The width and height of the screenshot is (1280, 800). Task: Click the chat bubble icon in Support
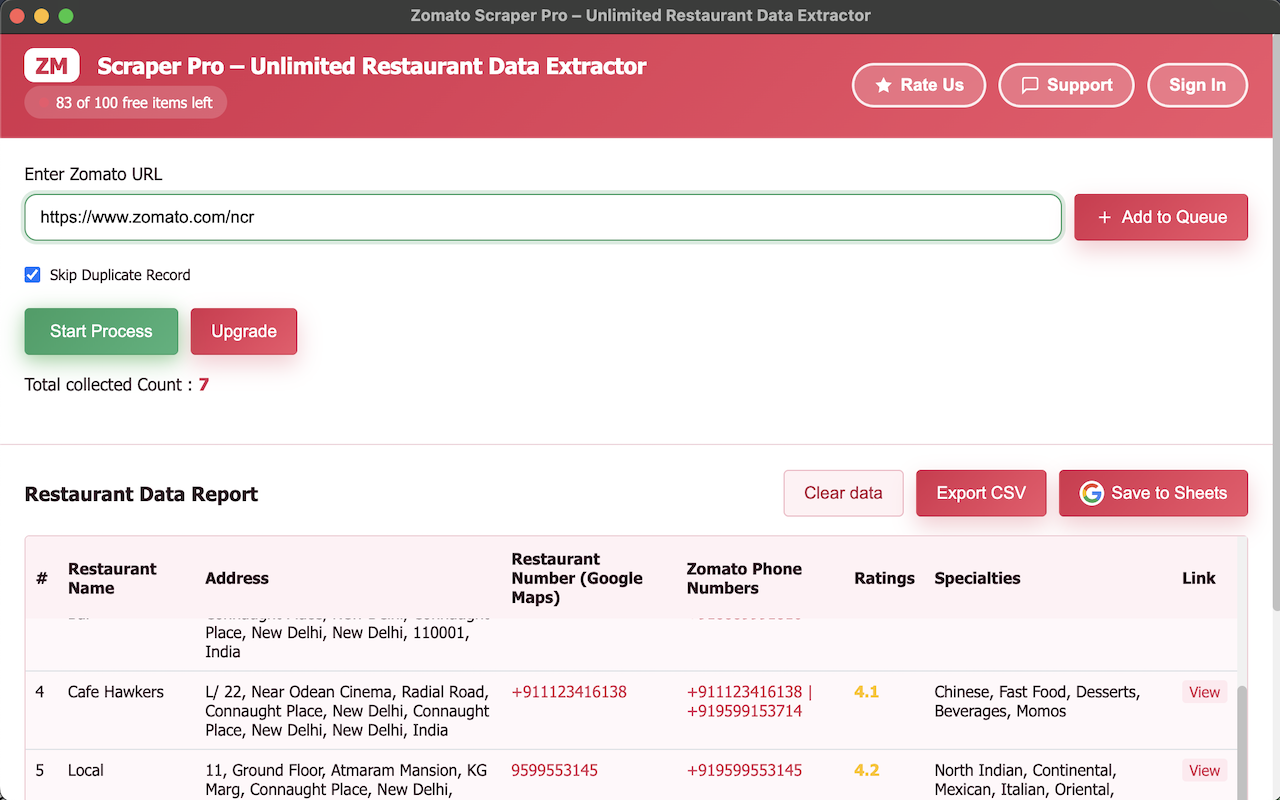(x=1030, y=85)
